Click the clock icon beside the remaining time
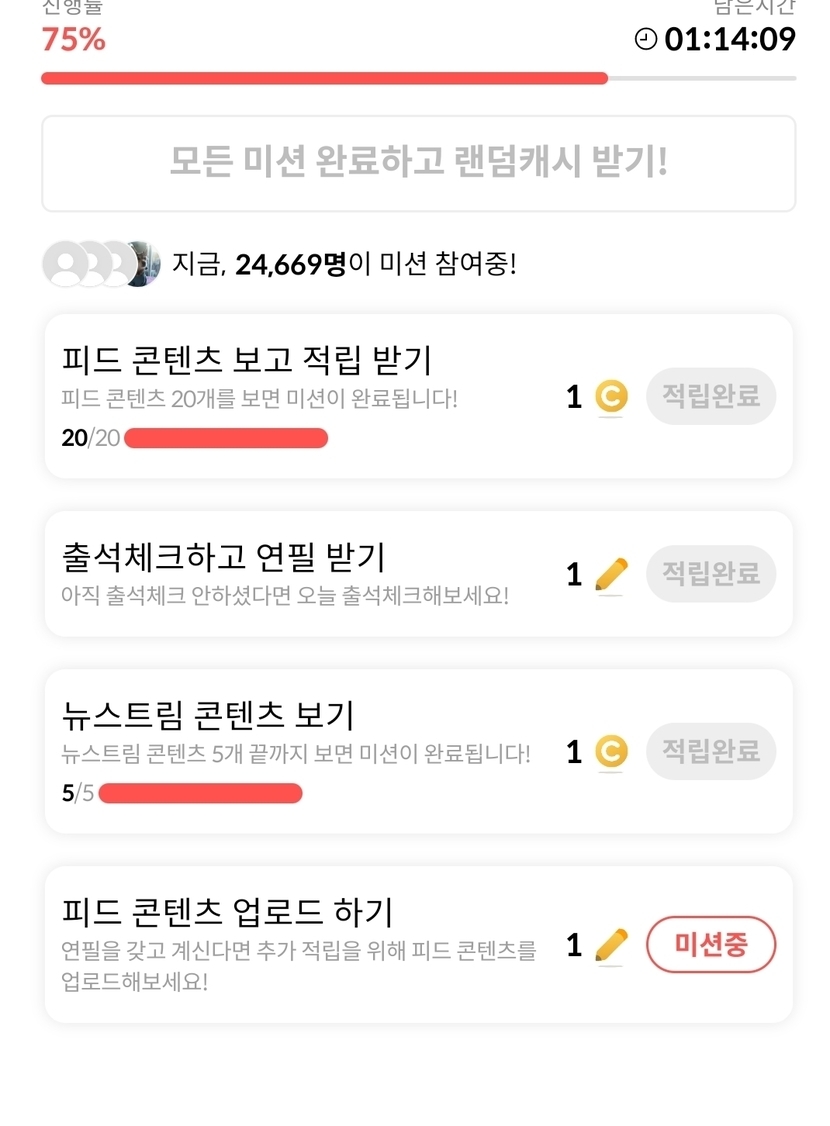The image size is (830, 1126). tap(647, 39)
